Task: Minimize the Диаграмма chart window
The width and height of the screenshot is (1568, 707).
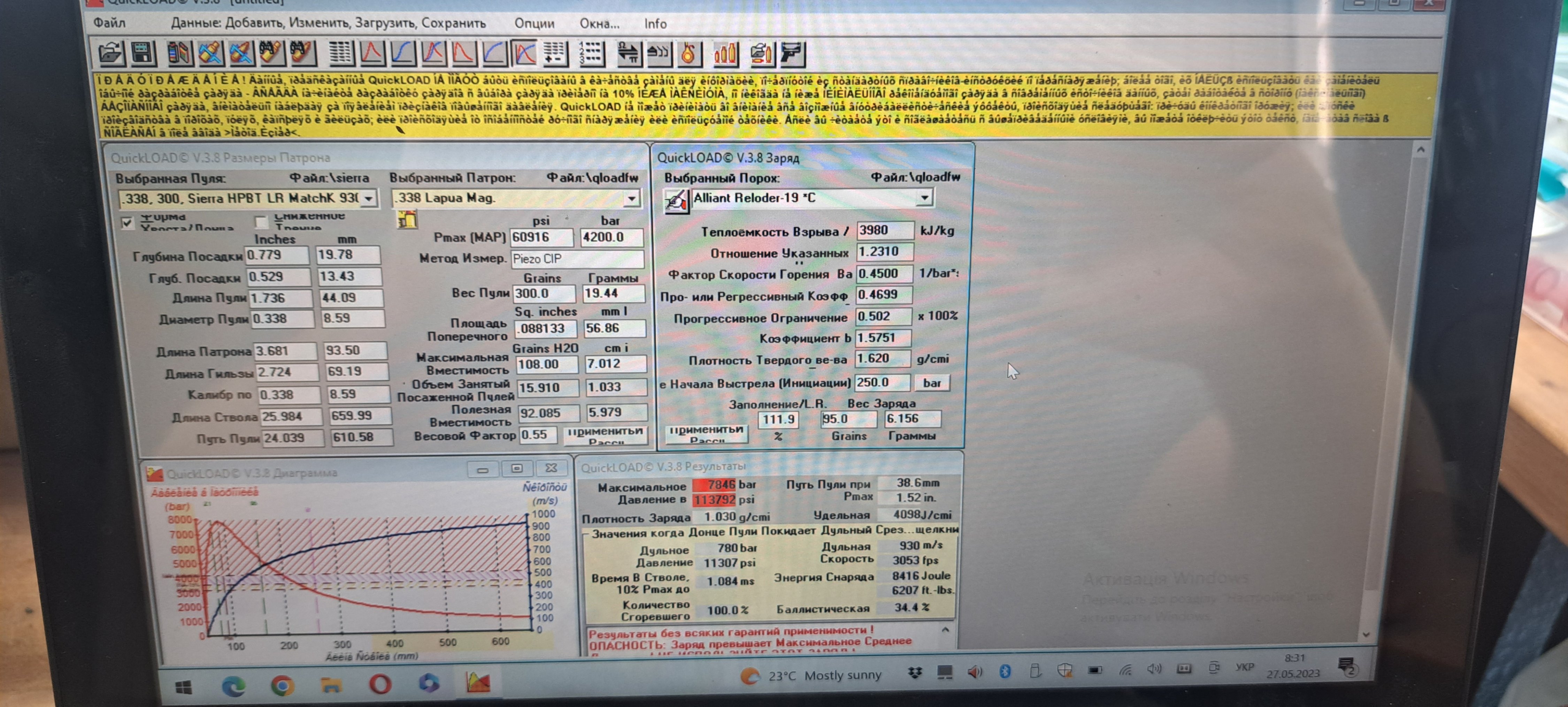Action: coord(483,470)
